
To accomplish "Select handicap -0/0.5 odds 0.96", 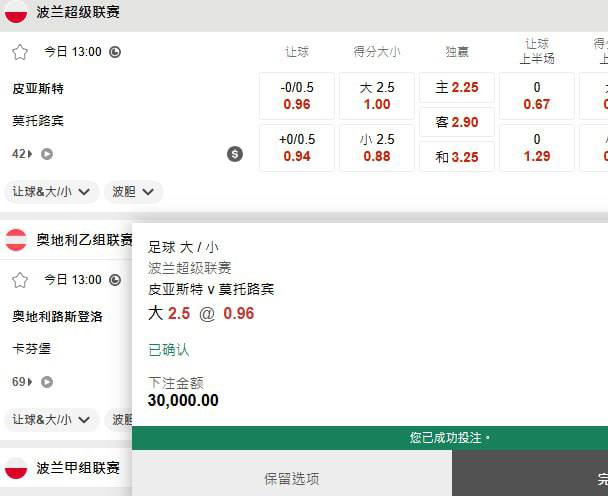I will click(x=297, y=96).
